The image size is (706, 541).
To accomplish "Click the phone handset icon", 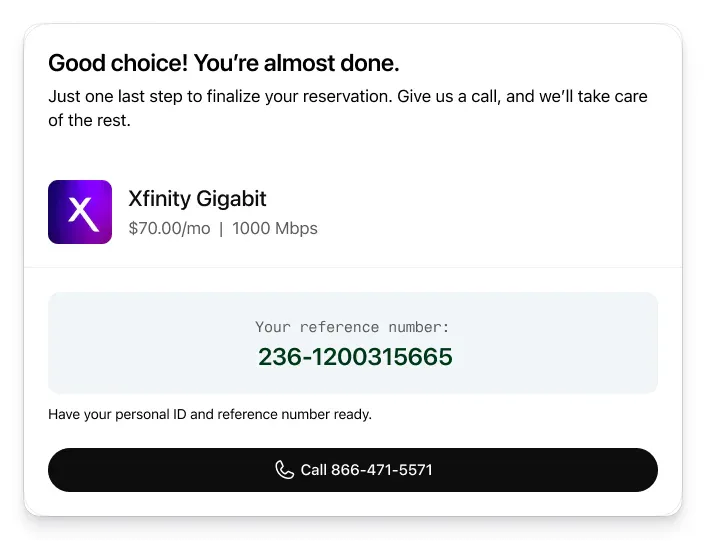I will coord(285,470).
